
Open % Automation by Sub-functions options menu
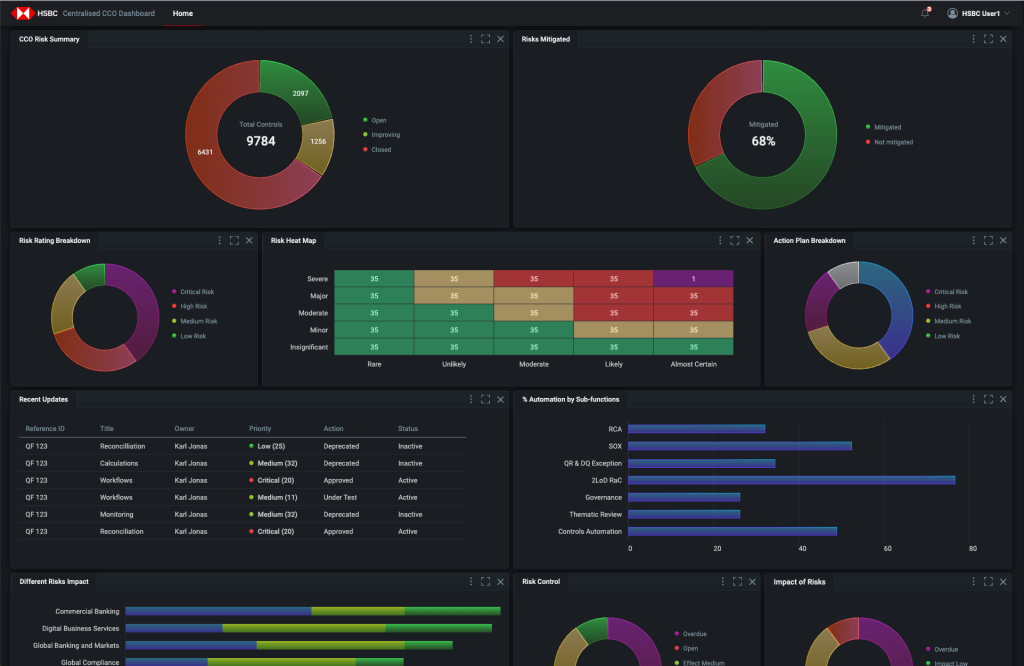(x=974, y=399)
